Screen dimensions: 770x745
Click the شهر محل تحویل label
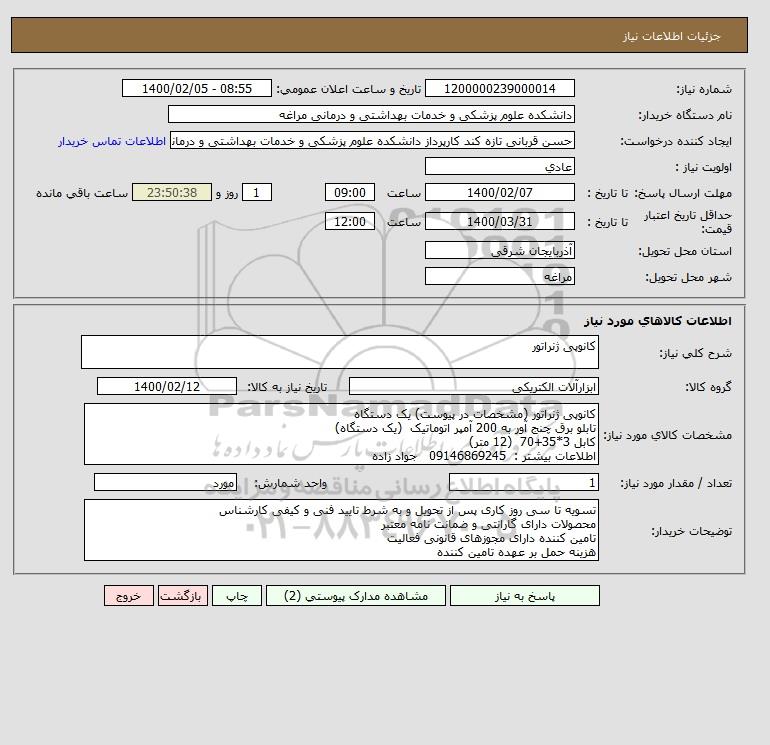pyautogui.click(x=688, y=277)
